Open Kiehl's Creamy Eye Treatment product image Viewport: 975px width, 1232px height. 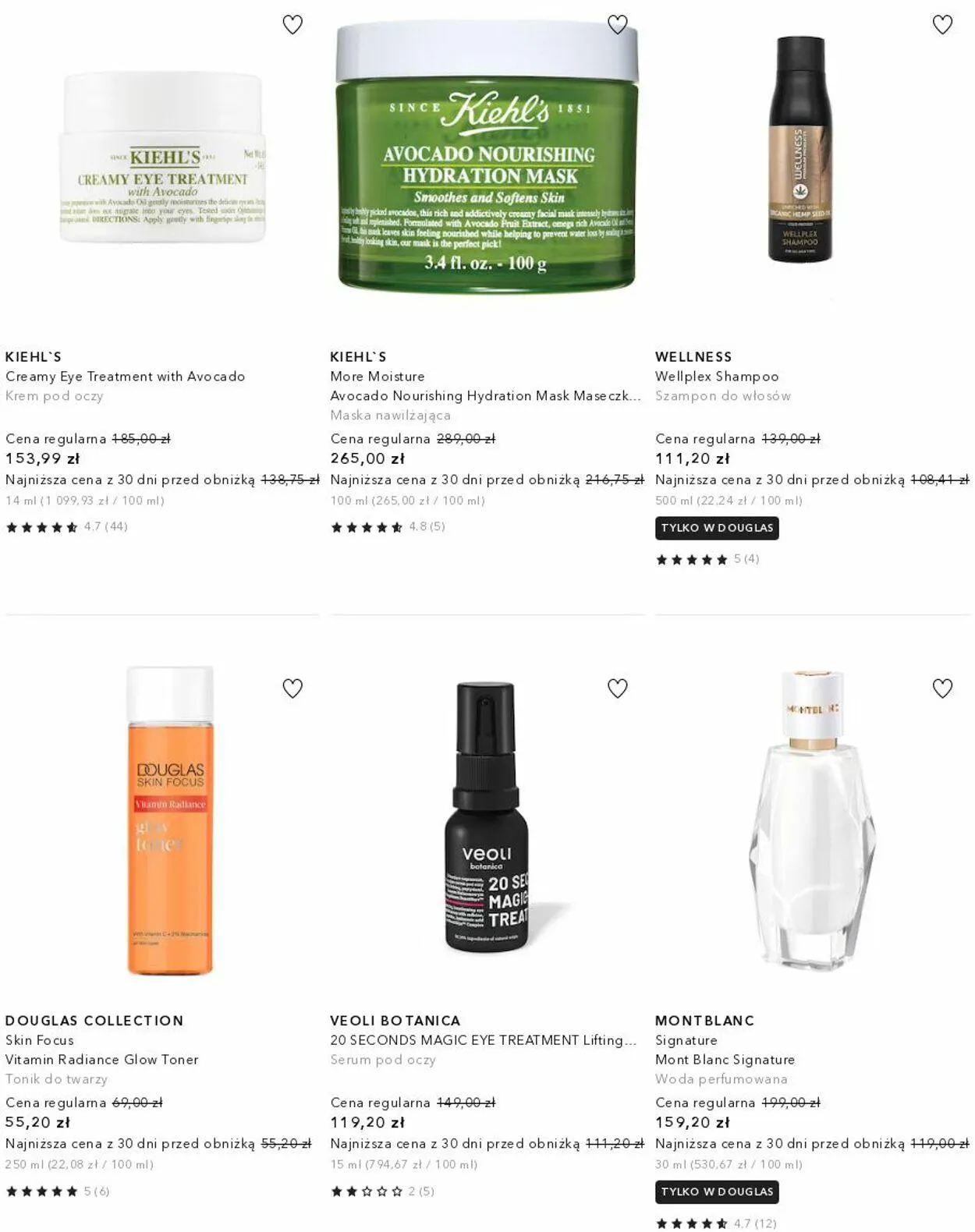[162, 158]
